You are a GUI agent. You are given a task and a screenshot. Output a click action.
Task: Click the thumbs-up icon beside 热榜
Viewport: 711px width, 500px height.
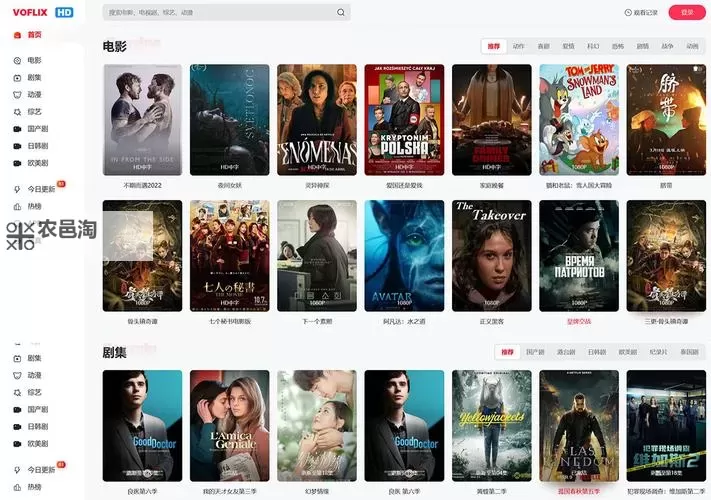click(17, 206)
